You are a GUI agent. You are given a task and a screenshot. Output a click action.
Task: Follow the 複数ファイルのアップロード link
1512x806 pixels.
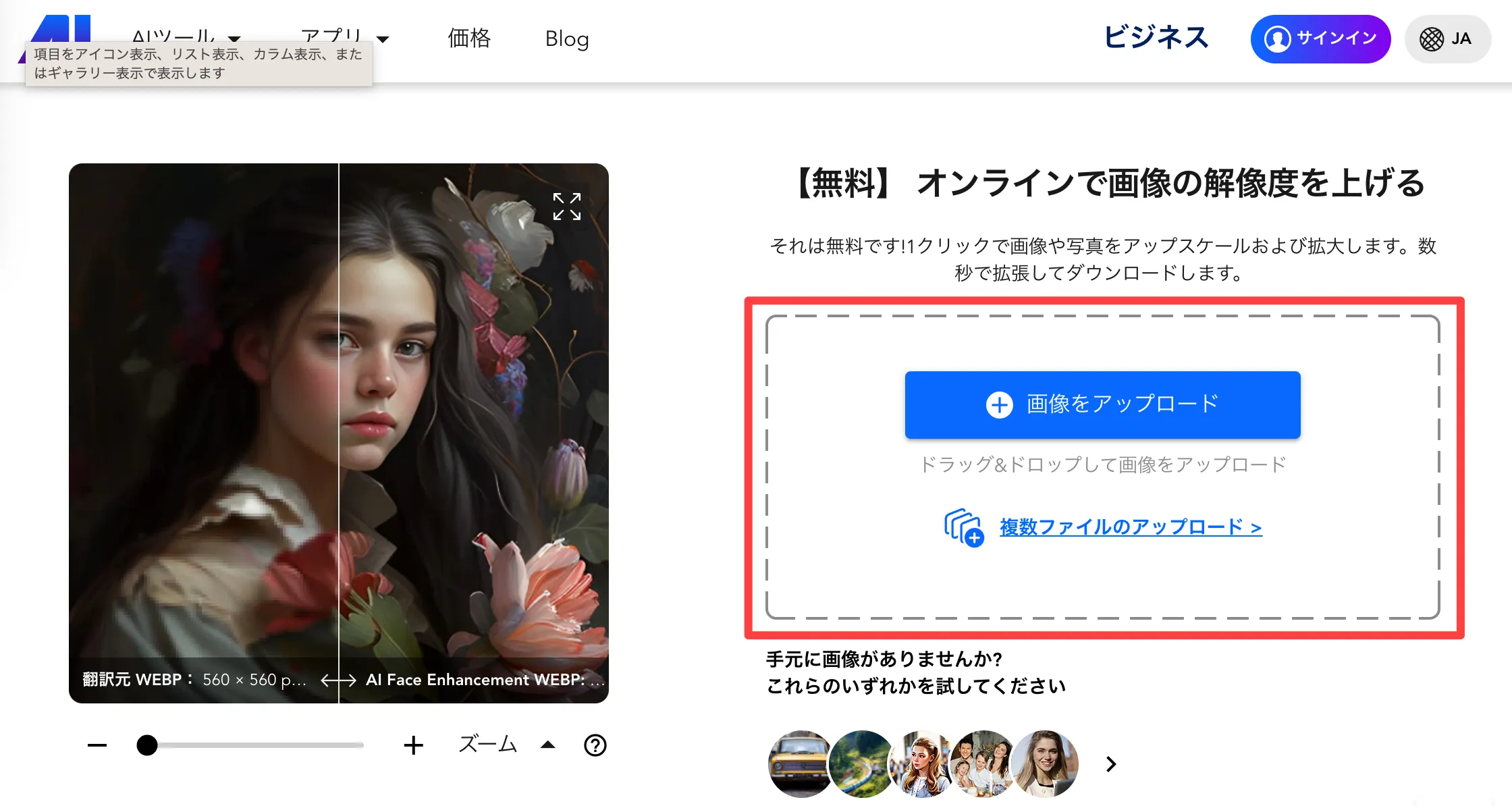[1129, 527]
